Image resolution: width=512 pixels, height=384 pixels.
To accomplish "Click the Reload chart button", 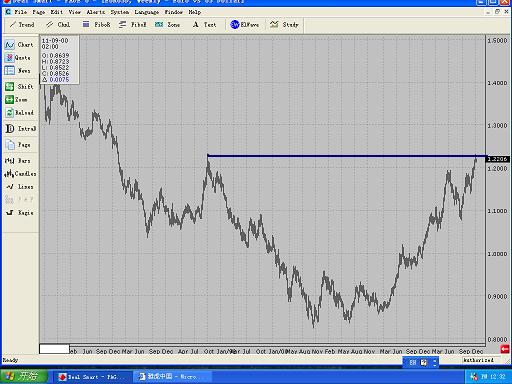I will (x=20, y=113).
